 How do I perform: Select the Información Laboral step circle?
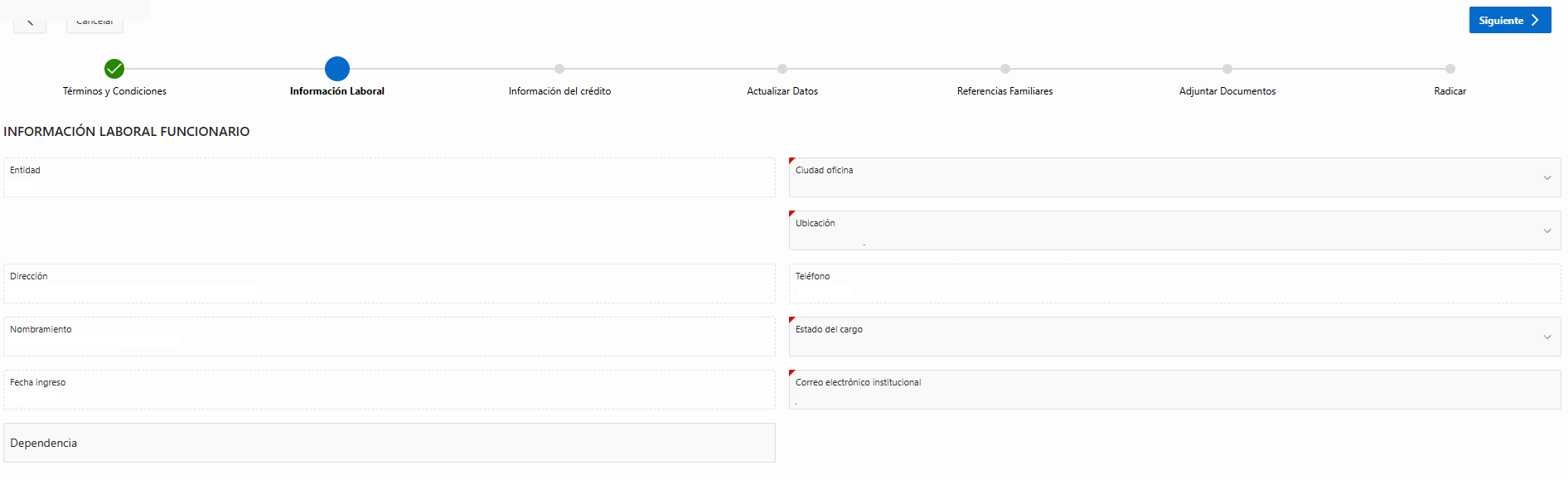[337, 69]
